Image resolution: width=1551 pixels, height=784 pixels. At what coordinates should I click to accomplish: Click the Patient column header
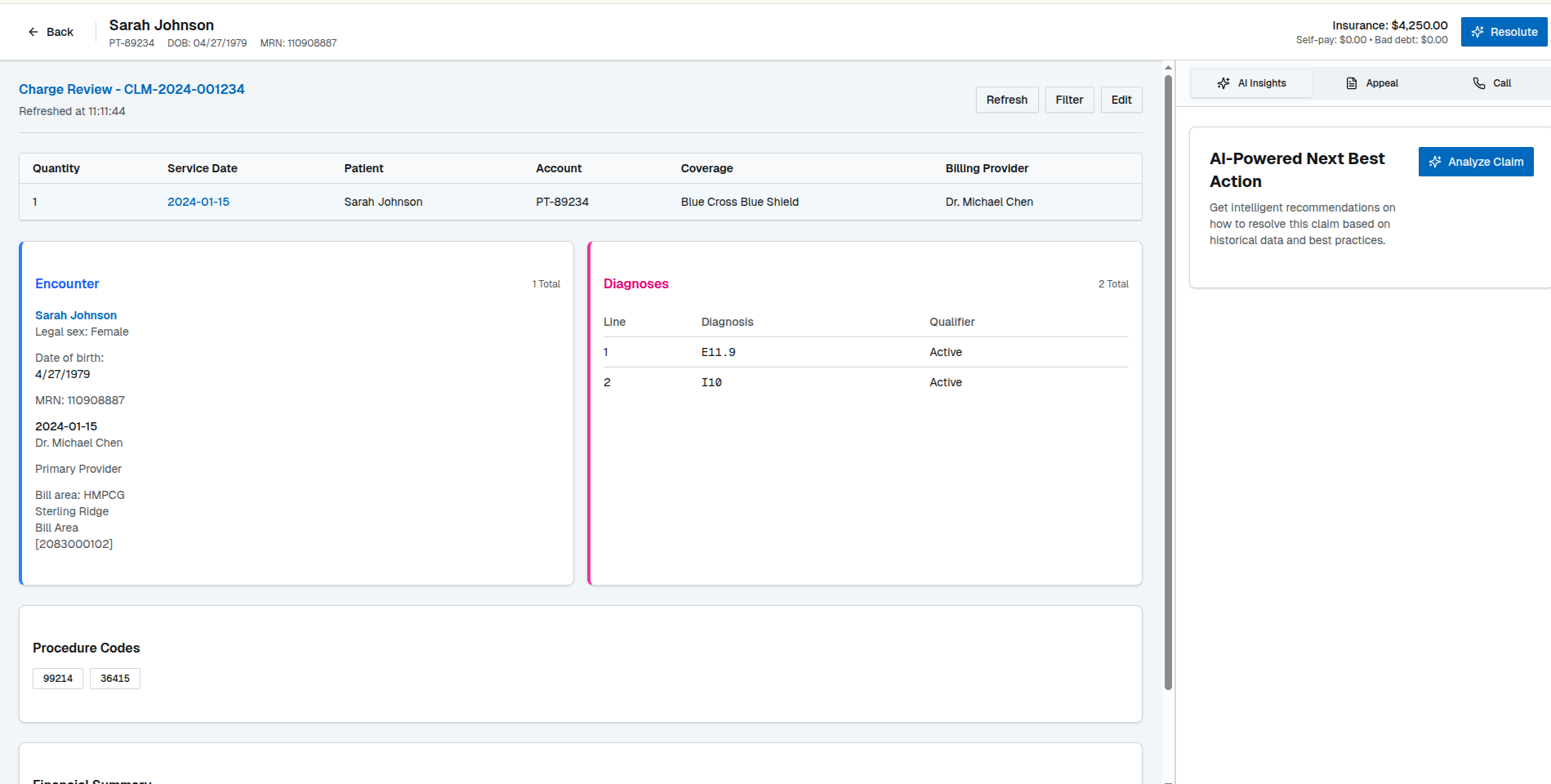[363, 168]
